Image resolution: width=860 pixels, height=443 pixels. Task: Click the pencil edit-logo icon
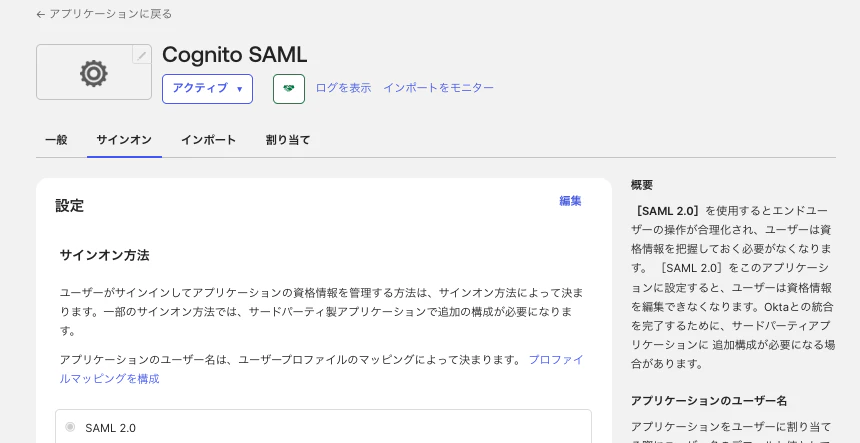pyautogui.click(x=142, y=55)
